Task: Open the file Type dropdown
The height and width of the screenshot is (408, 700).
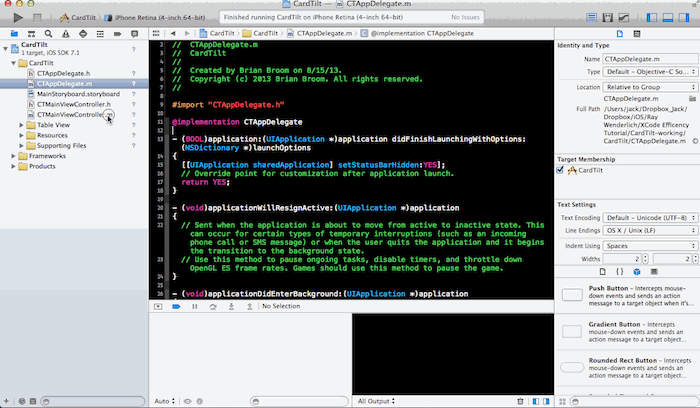Action: tap(650, 71)
